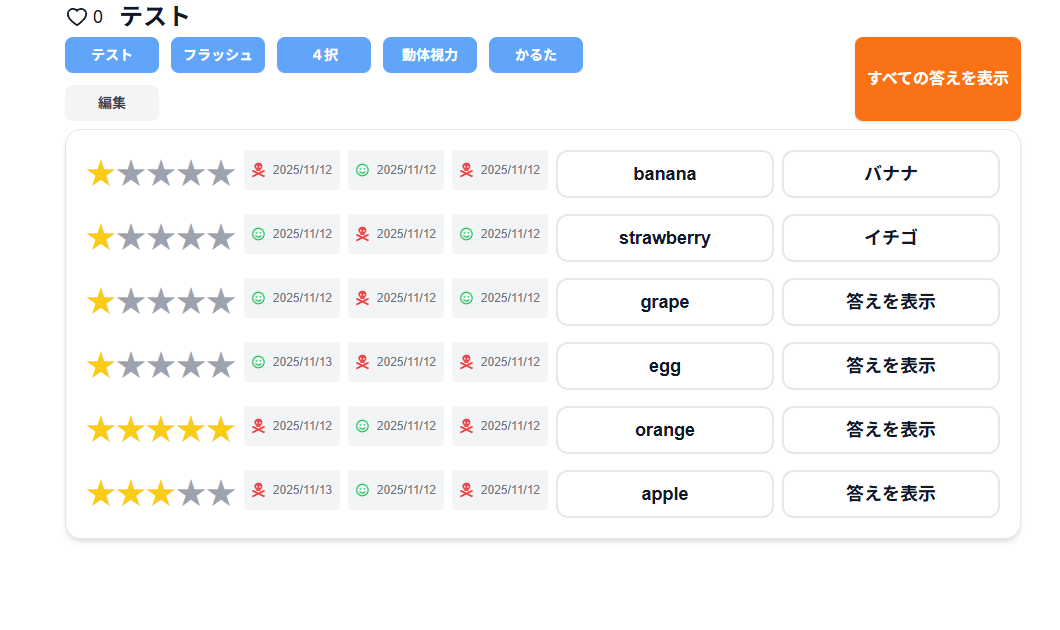Click the banana word card
Screen dimensions: 1060x630
pos(665,174)
